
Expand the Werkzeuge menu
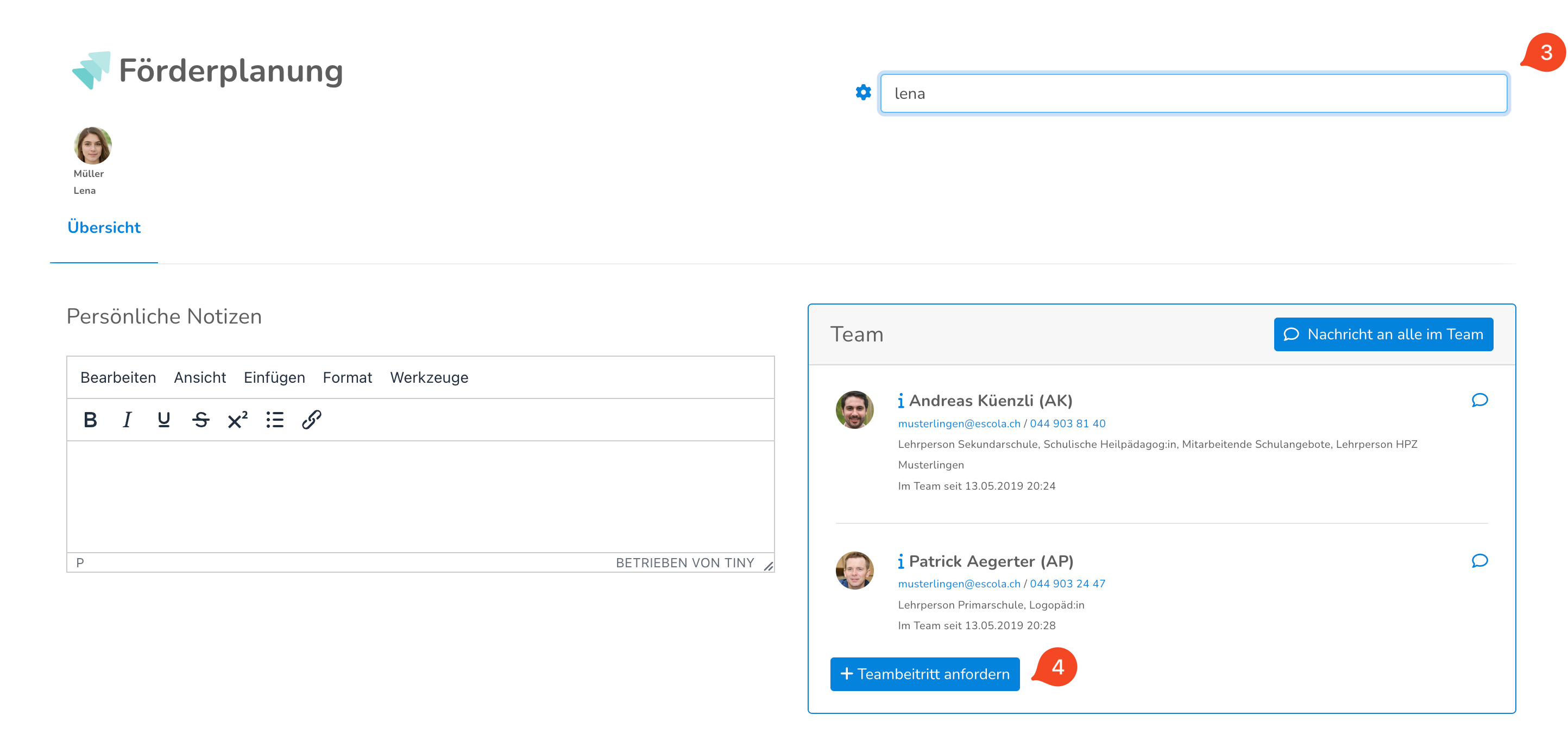[x=429, y=378]
